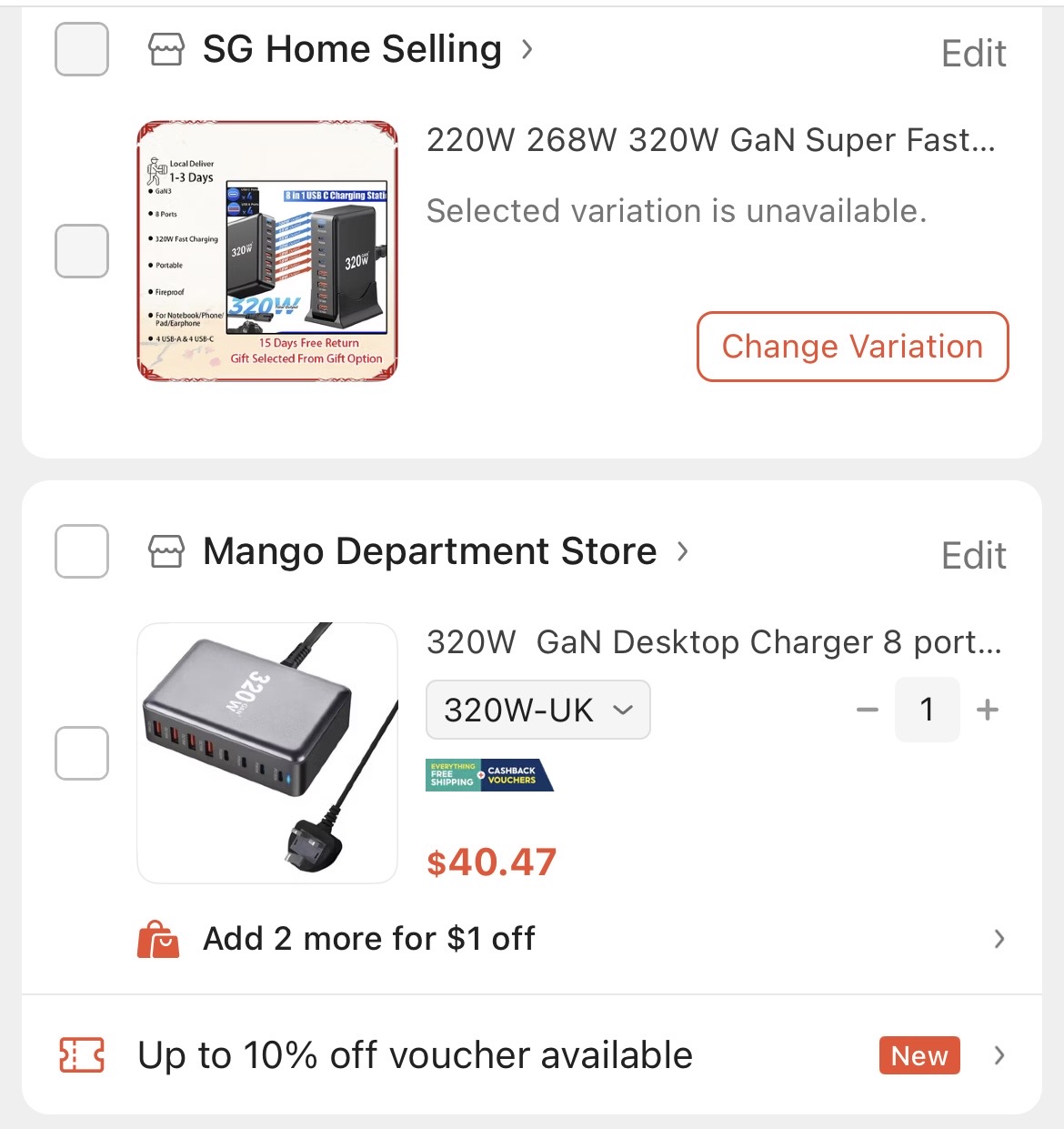Expand the Add 2 more for $1 off chevron
Screen dimensions: 1064x1129
pos(999,939)
